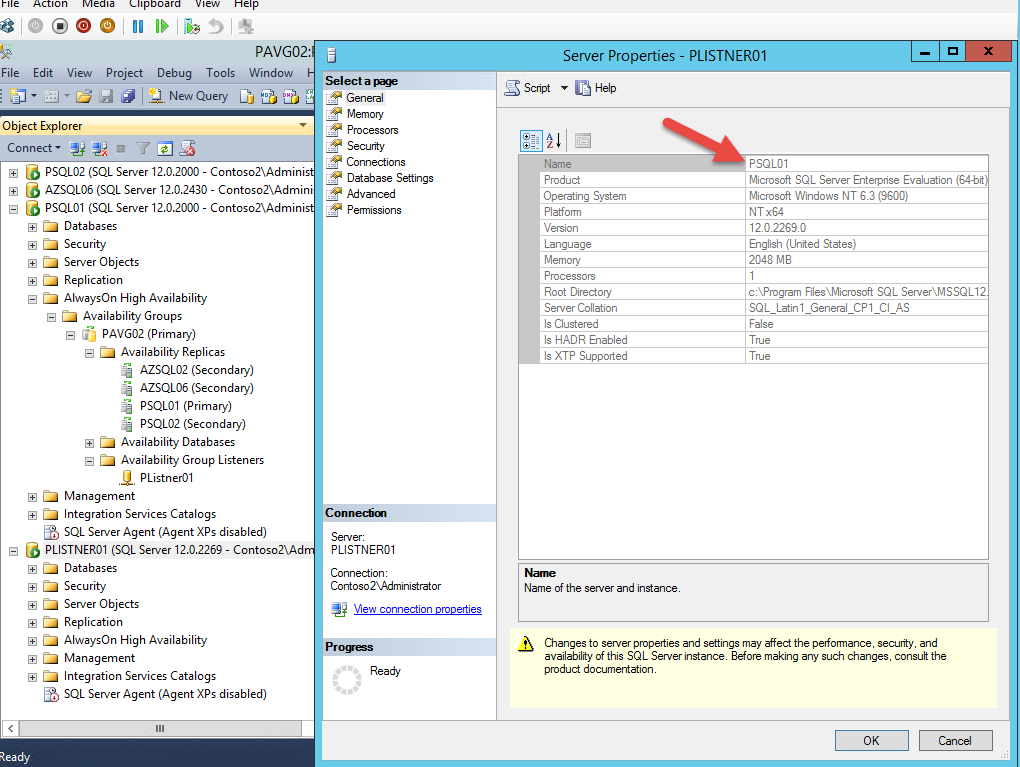The width and height of the screenshot is (1020, 767).
Task: Select the Permissions page
Action: point(374,210)
